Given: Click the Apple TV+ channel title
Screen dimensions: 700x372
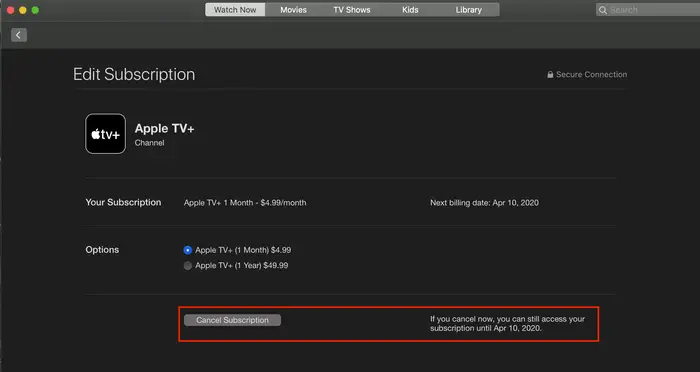Looking at the screenshot, I should pos(164,129).
